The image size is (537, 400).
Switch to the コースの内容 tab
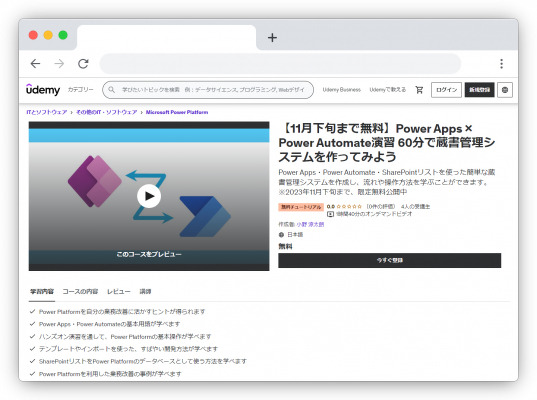80,291
